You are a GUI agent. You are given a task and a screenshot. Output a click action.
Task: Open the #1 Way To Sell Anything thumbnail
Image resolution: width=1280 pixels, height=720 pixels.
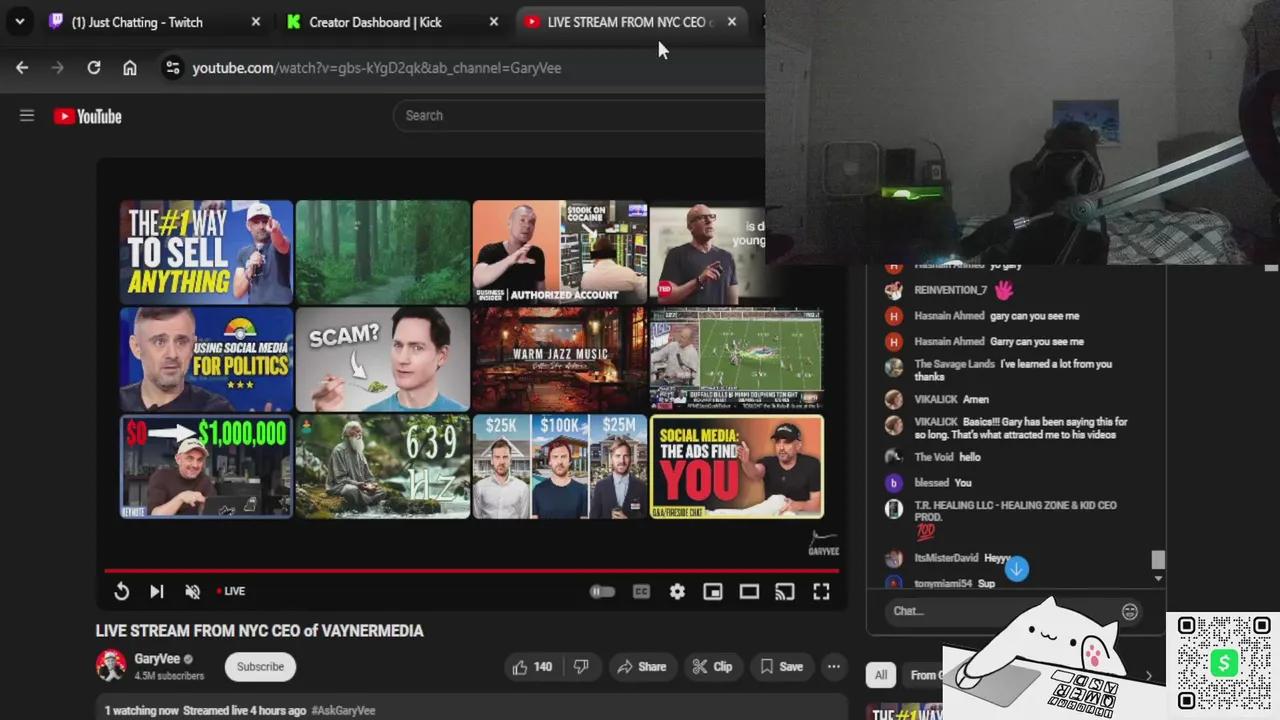coord(206,252)
